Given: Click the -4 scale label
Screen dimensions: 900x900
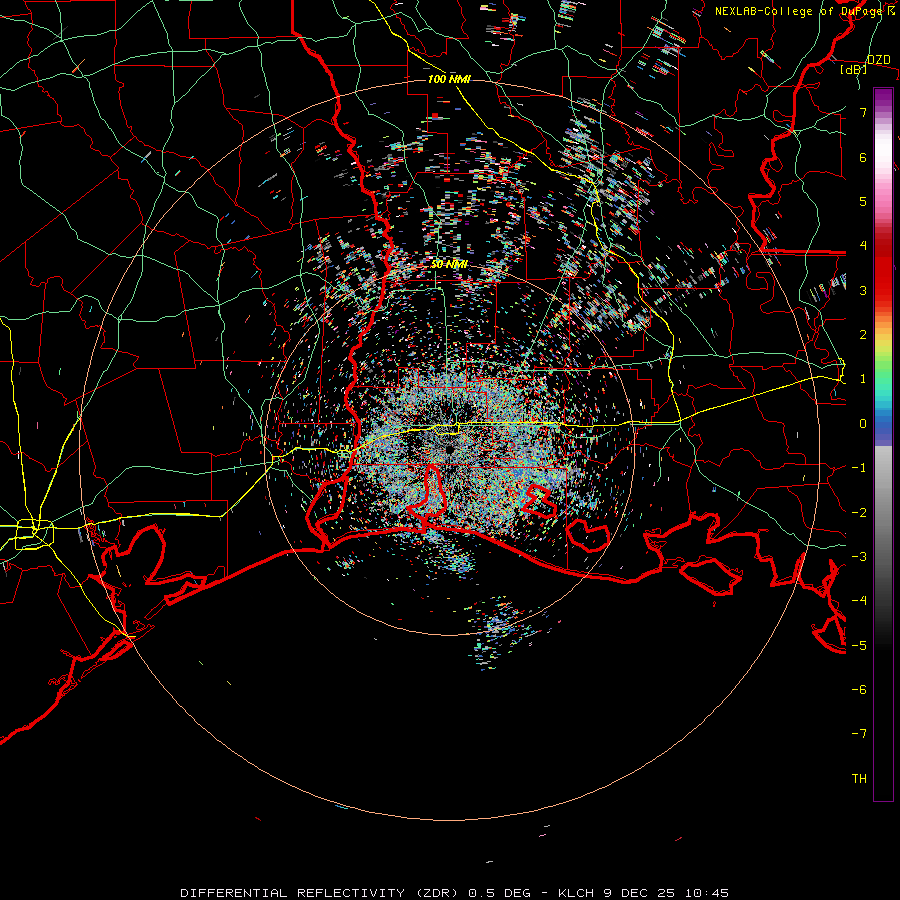Looking at the screenshot, I should pyautogui.click(x=859, y=601).
